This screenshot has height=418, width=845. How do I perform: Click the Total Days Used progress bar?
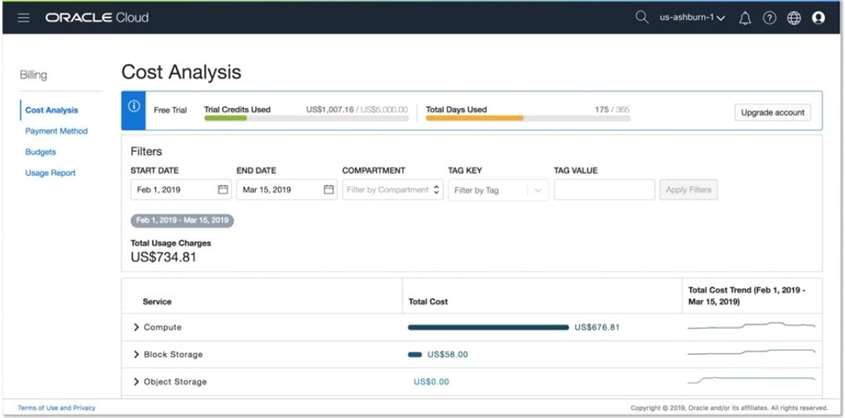tap(528, 118)
